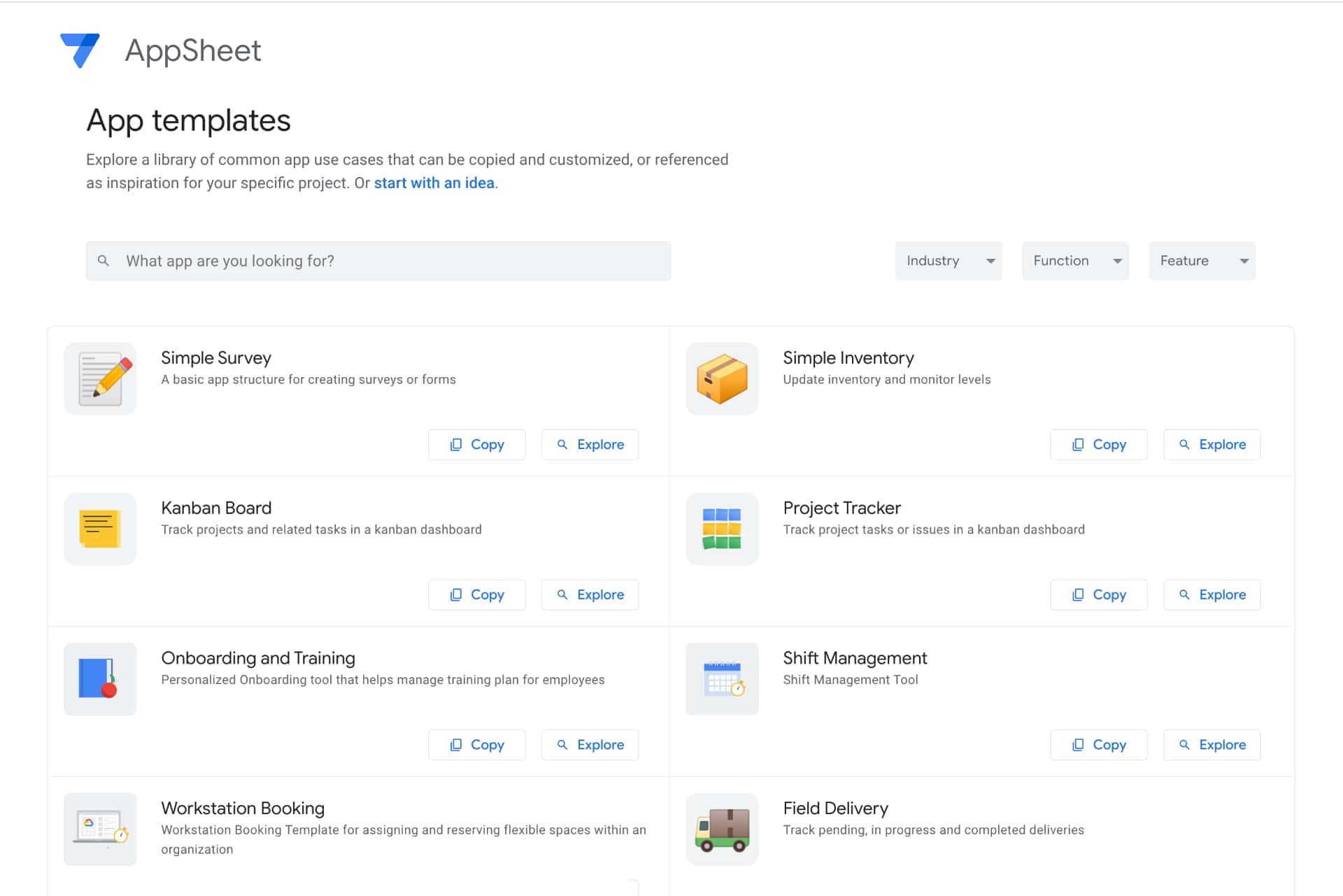
Task: Open the Function filter dropdown
Action: (x=1075, y=261)
